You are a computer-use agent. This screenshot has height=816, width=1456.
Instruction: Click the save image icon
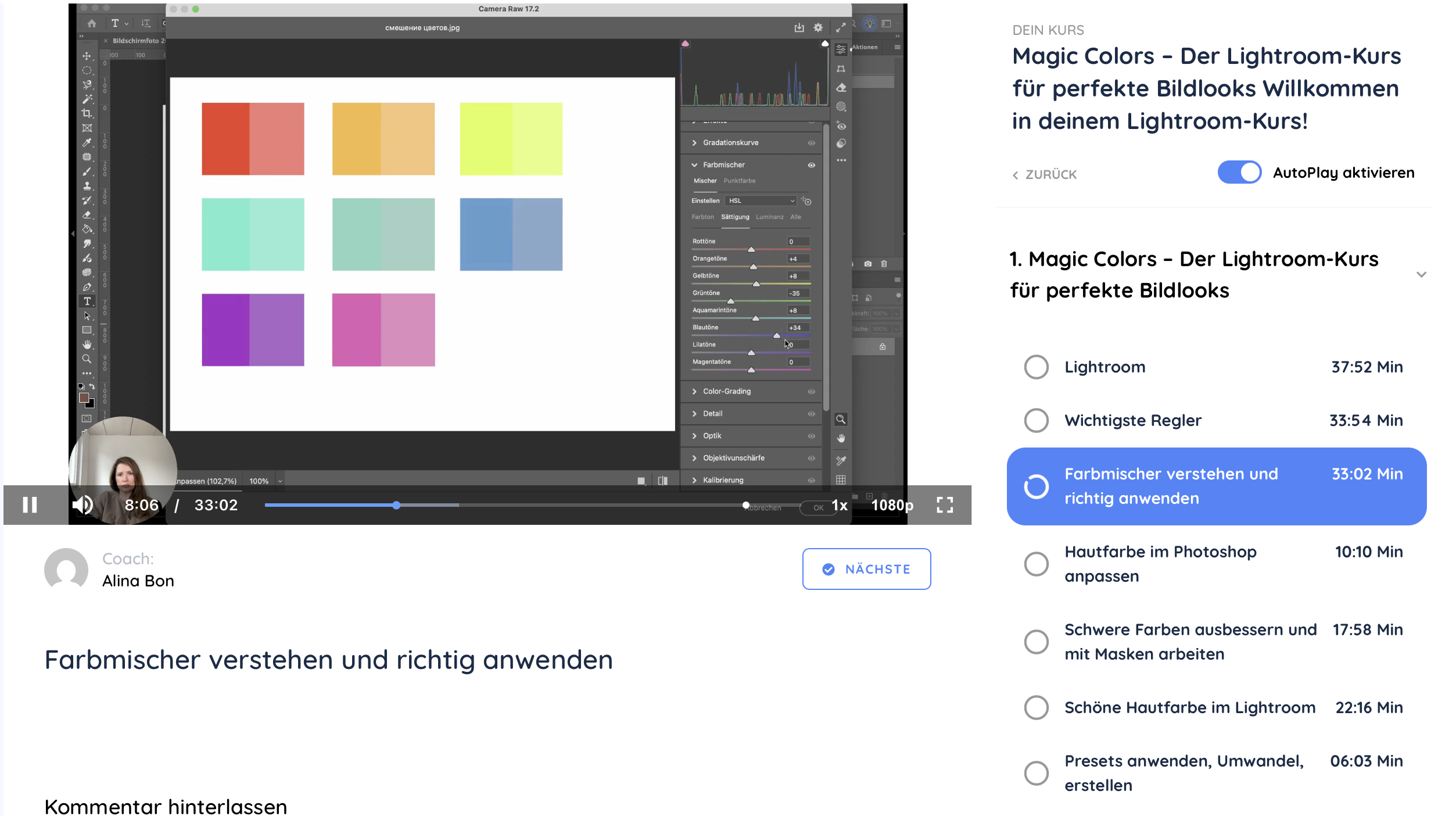[799, 27]
